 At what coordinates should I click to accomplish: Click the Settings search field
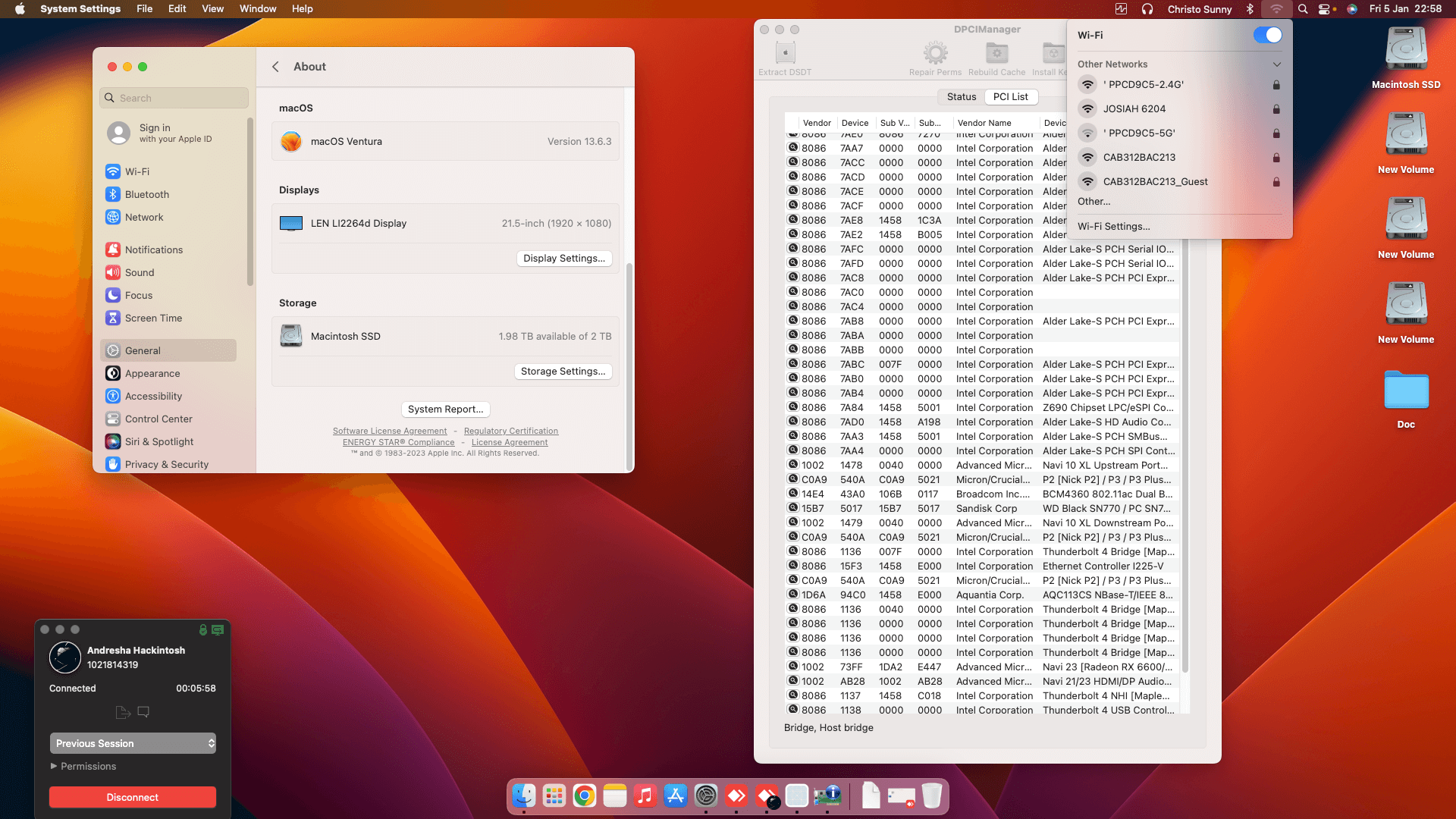coord(174,98)
